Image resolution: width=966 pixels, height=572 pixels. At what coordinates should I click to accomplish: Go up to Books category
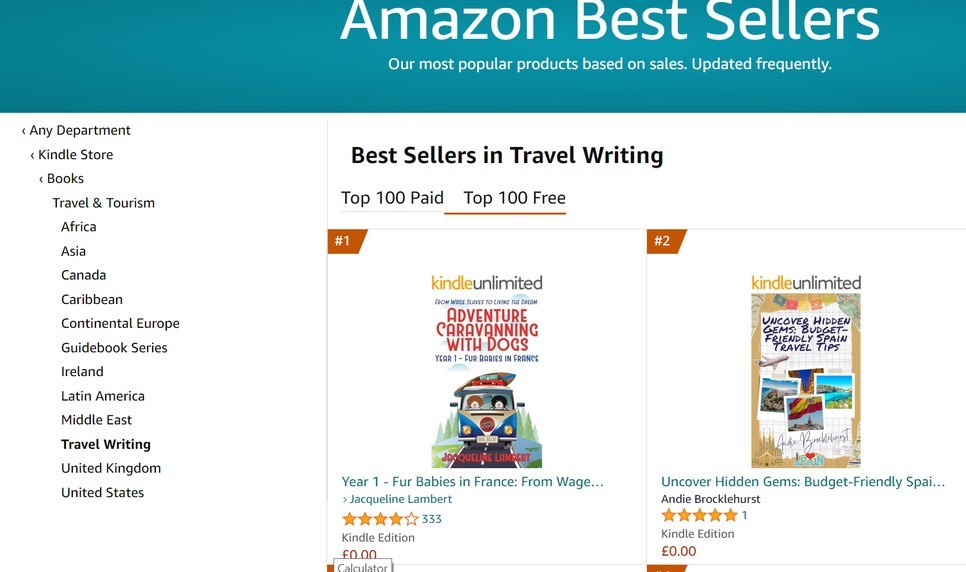(65, 178)
